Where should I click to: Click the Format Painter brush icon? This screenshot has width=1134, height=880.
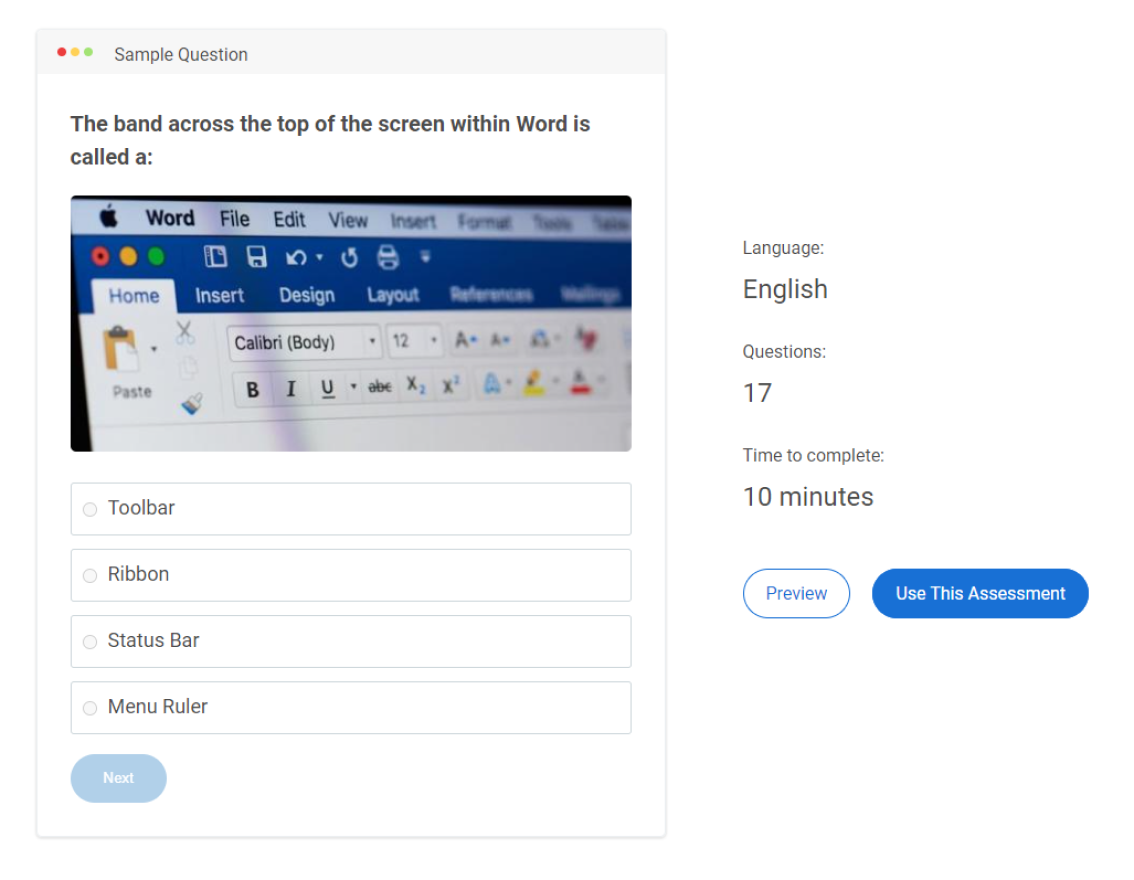coord(191,403)
